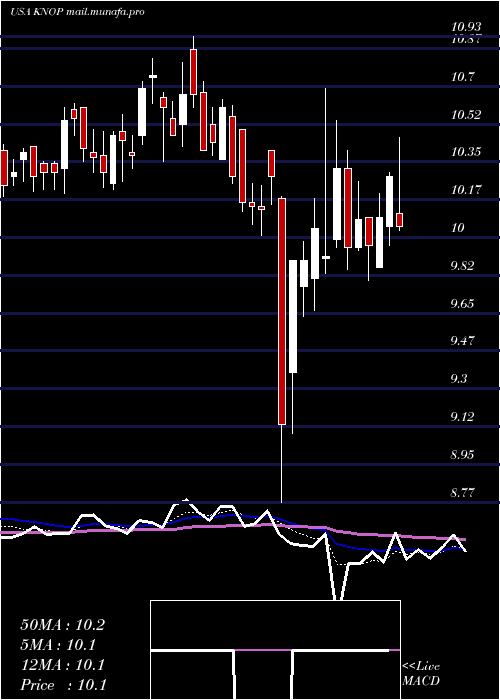
Task: Click the 10.7 price axis label
Action: [x=462, y=77]
